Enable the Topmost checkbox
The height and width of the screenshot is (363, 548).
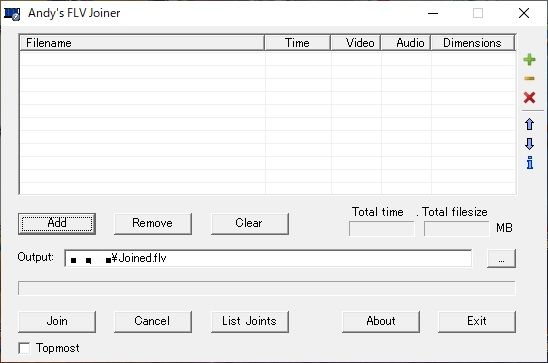24,348
